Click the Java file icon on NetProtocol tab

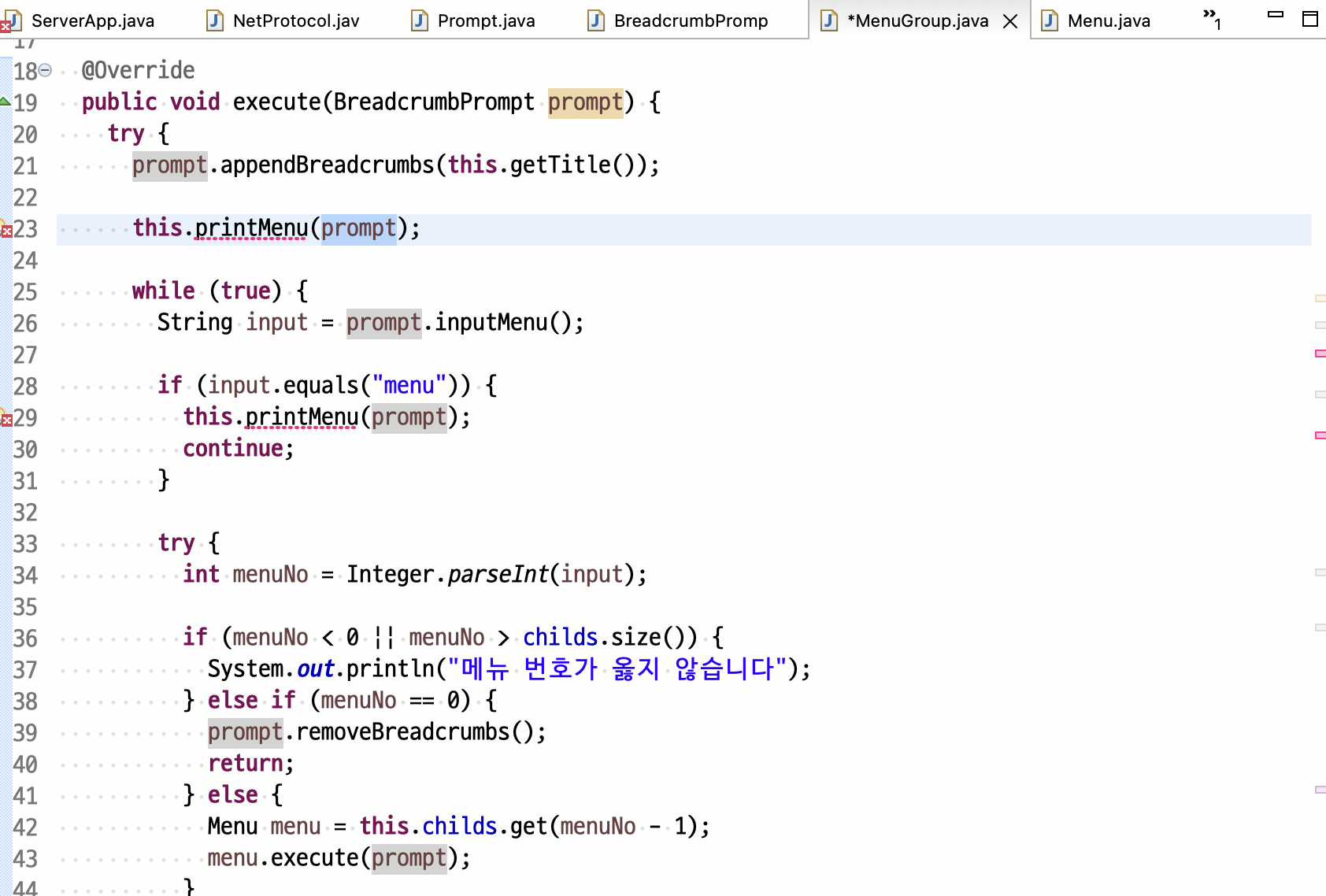coord(215,20)
